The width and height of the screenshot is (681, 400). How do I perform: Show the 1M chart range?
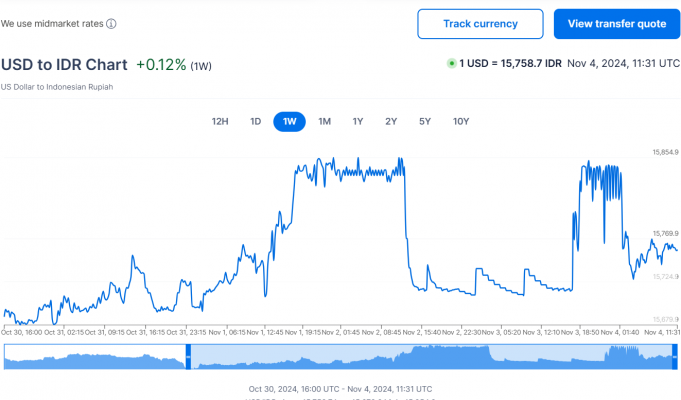324,122
